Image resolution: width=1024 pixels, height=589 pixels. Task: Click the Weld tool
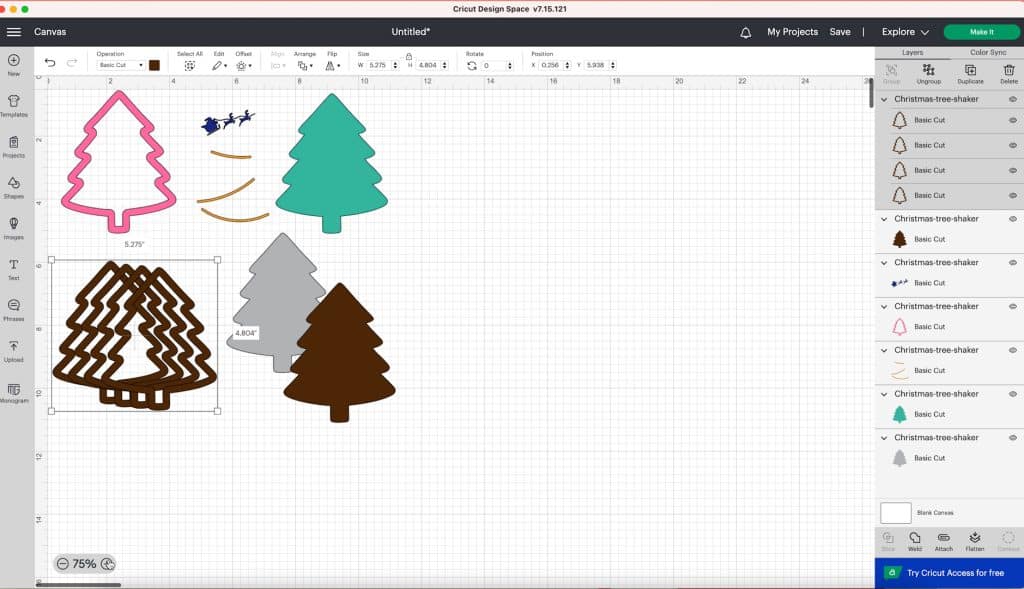click(914, 541)
